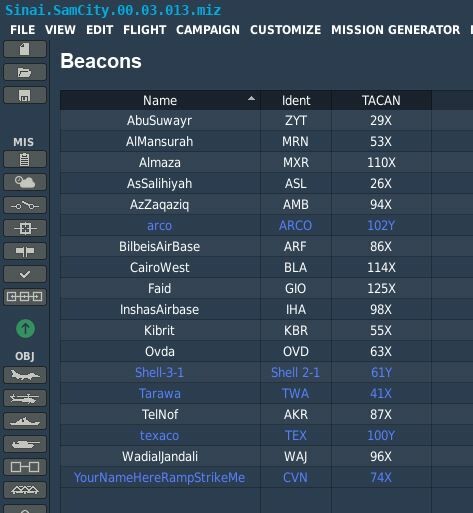
Task: Open the weather settings cloud icon
Action: (25, 182)
